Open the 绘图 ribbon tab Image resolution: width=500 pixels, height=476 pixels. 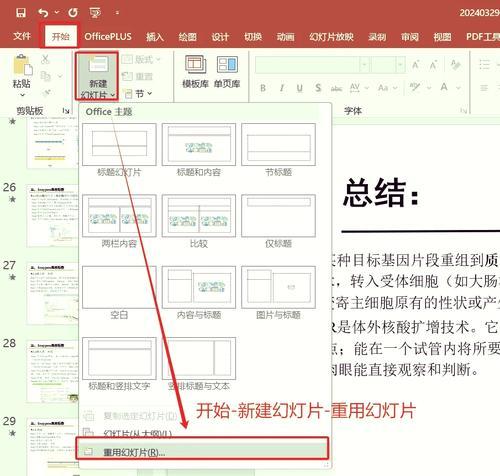click(x=188, y=36)
